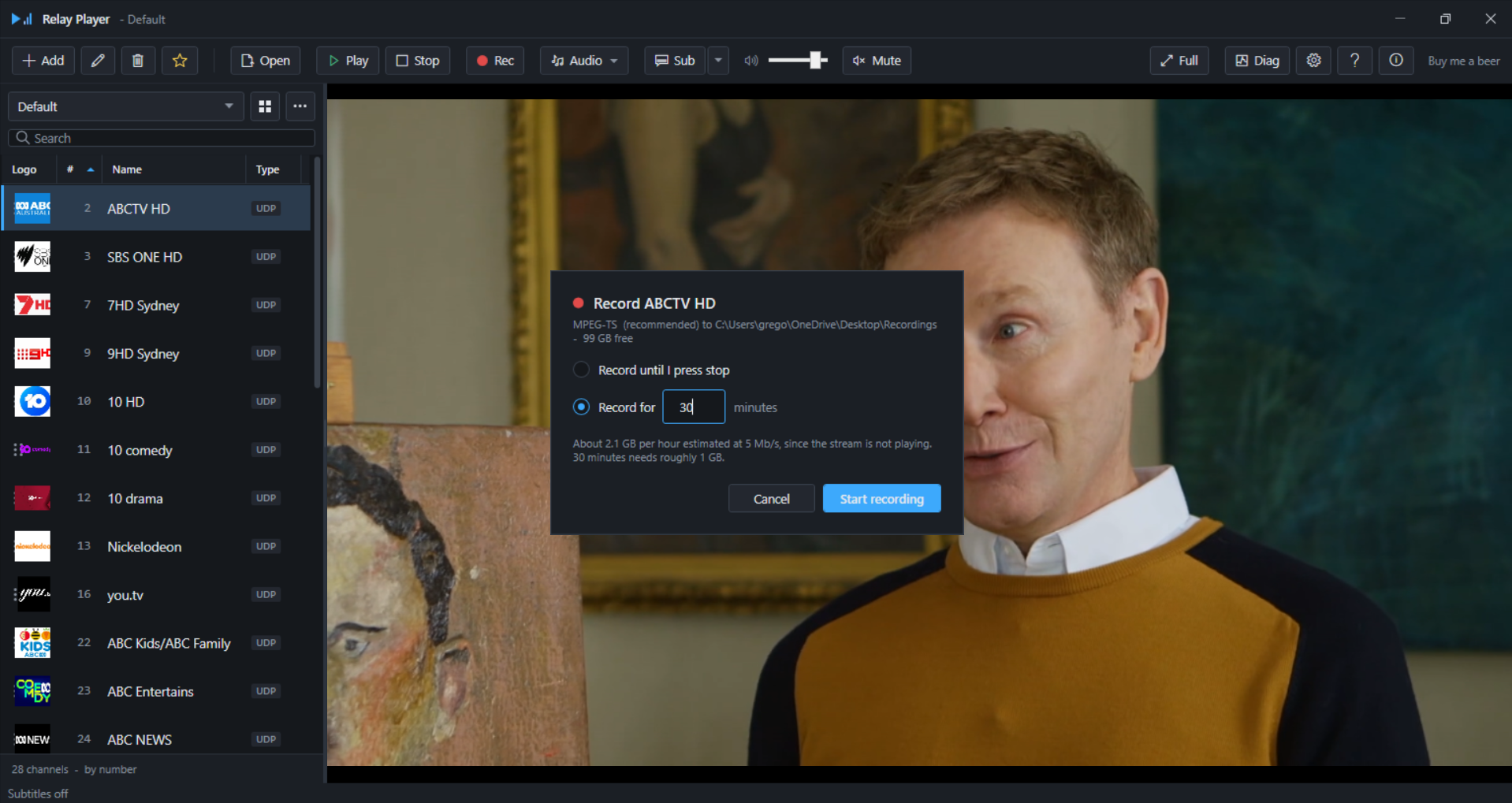
Task: Select the Record for minutes radio button
Action: (x=581, y=407)
